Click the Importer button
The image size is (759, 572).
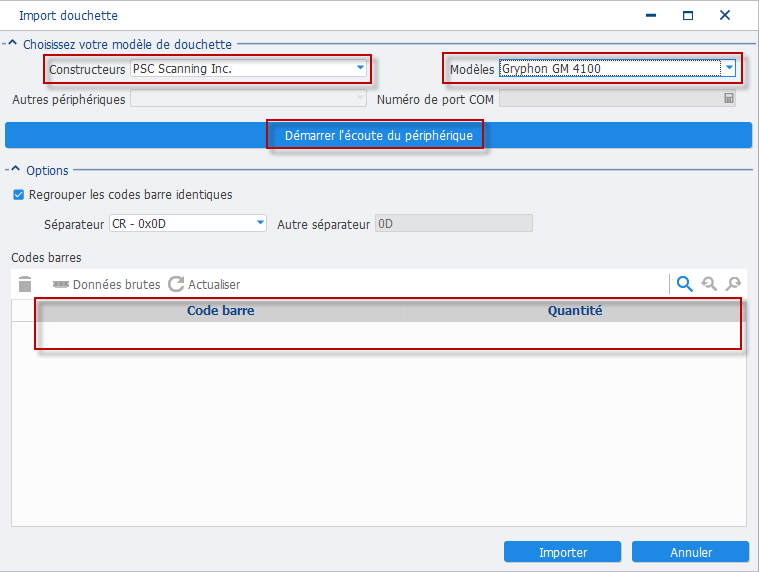coord(562,552)
